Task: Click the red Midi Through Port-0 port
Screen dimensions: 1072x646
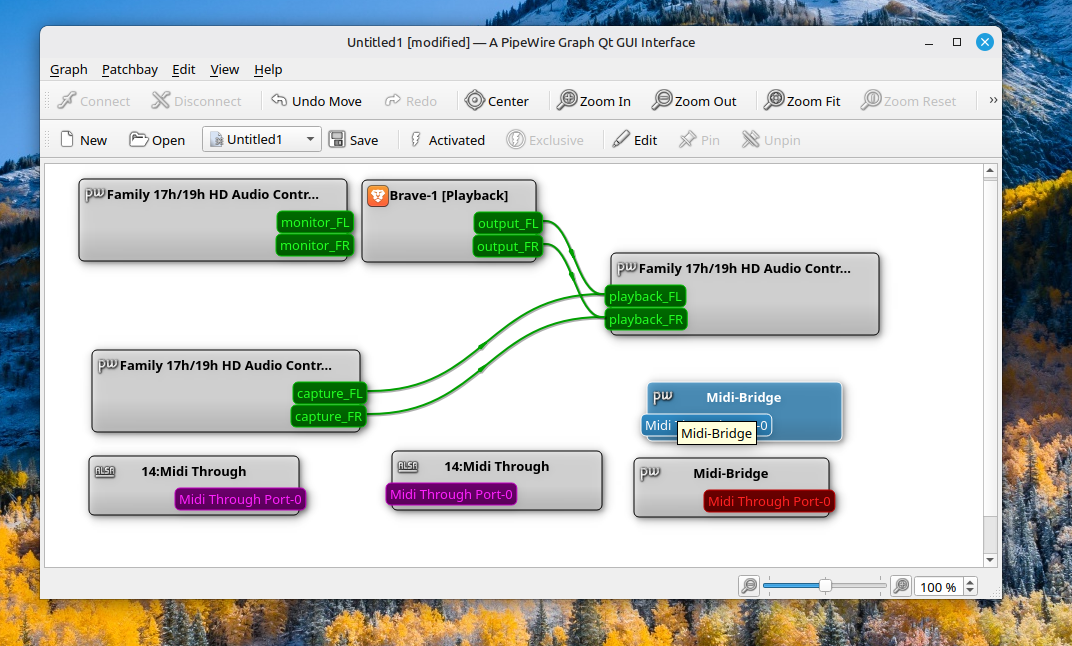Action: pyautogui.click(x=769, y=501)
